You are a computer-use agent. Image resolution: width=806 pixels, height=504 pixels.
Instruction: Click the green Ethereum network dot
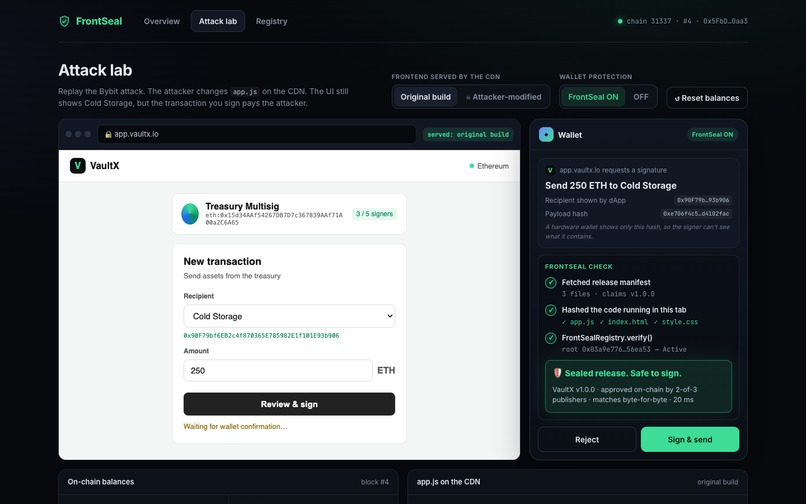(471, 166)
